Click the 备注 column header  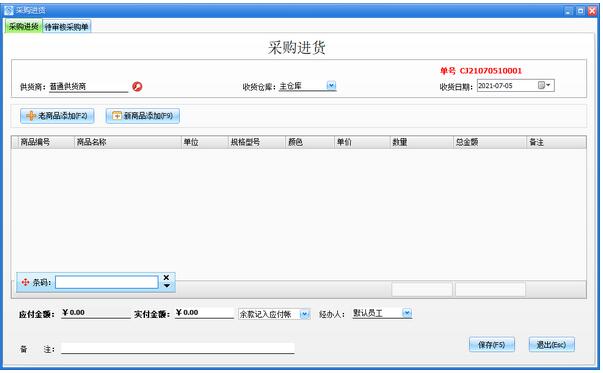point(556,142)
